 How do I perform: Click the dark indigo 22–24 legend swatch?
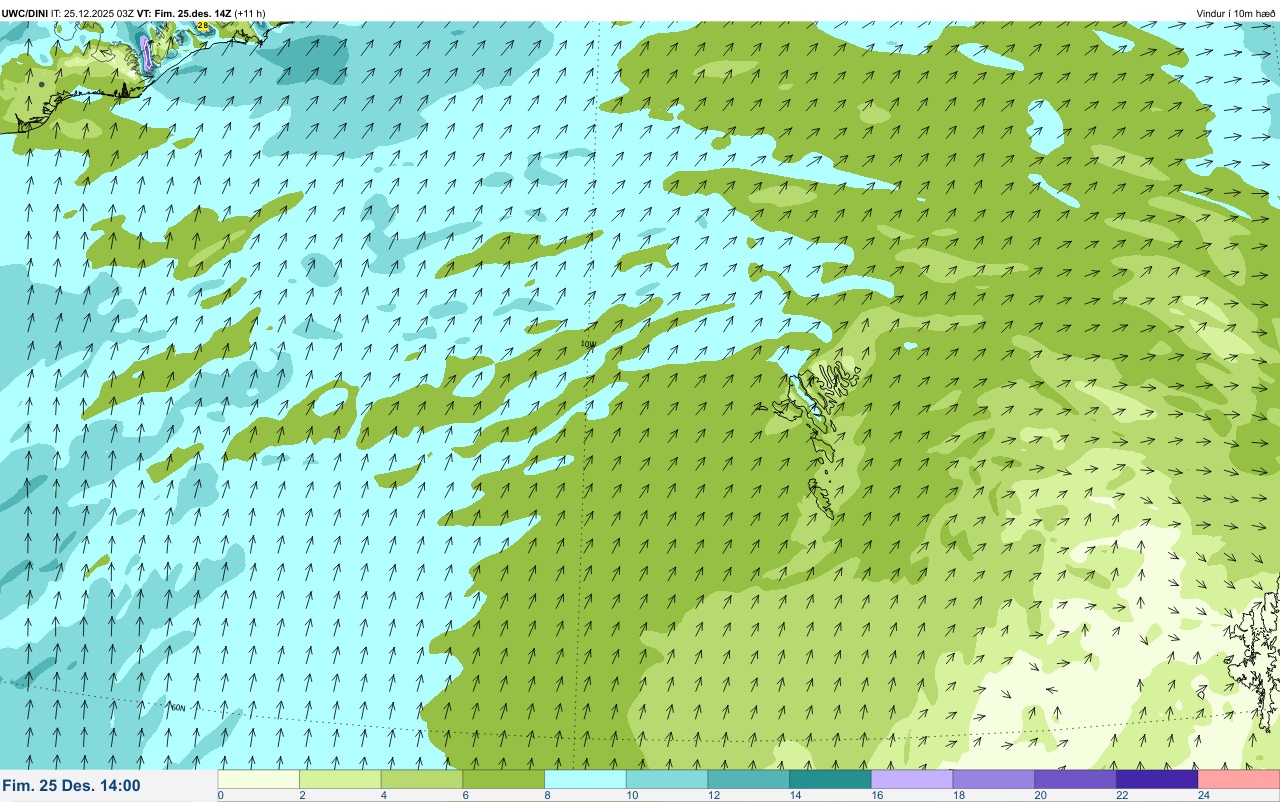coord(1157,779)
